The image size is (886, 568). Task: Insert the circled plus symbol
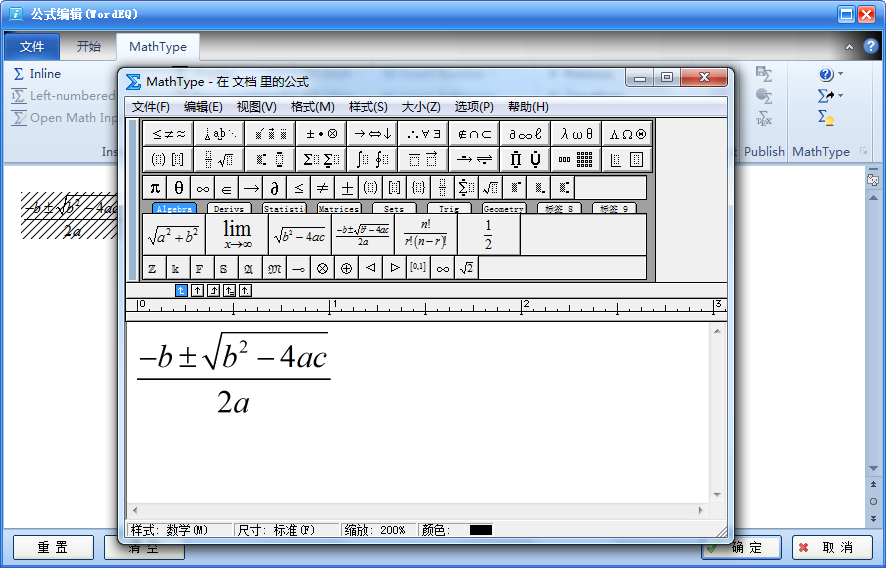pos(346,268)
